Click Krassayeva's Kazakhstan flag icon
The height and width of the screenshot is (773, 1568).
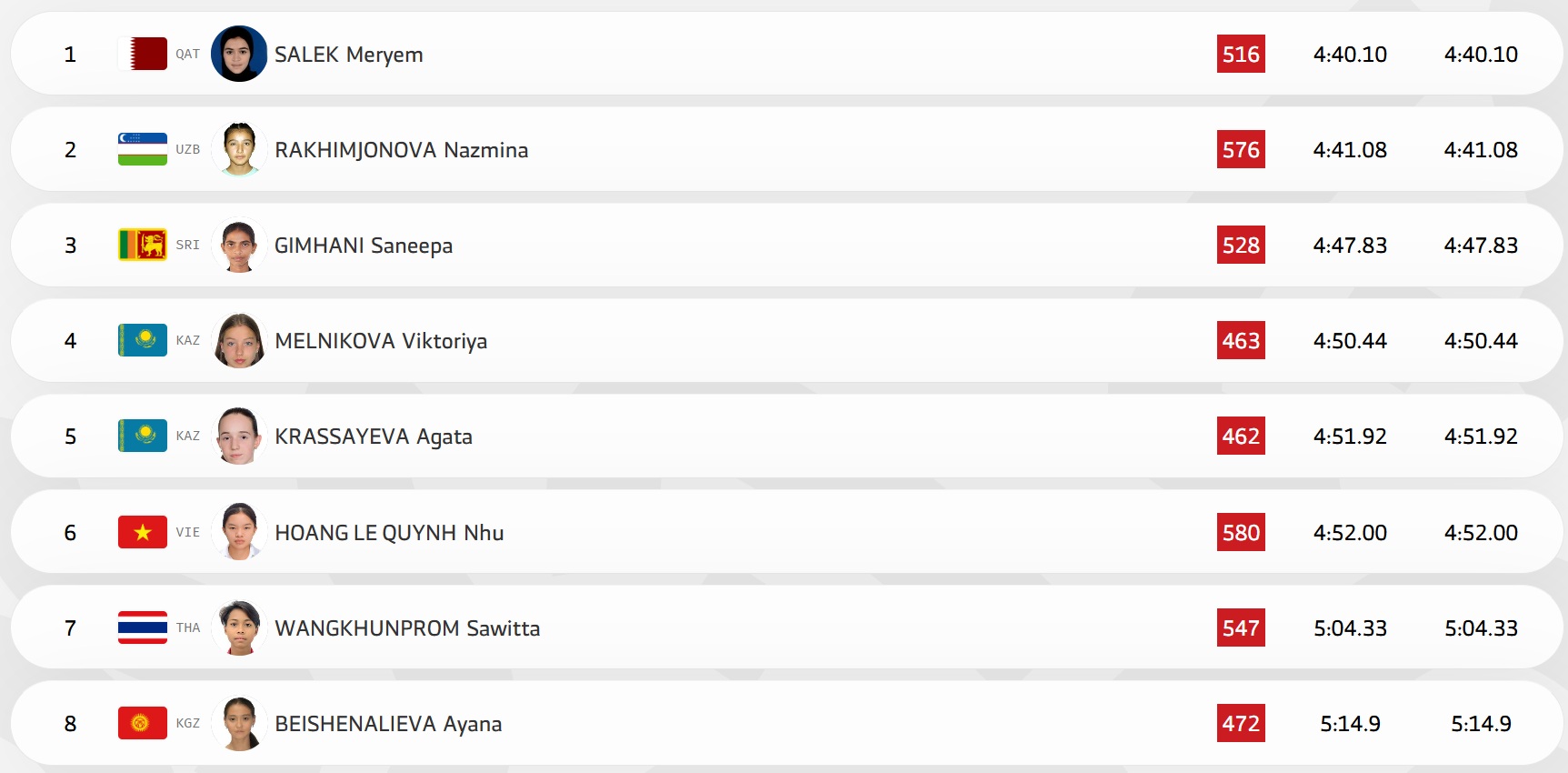(143, 436)
